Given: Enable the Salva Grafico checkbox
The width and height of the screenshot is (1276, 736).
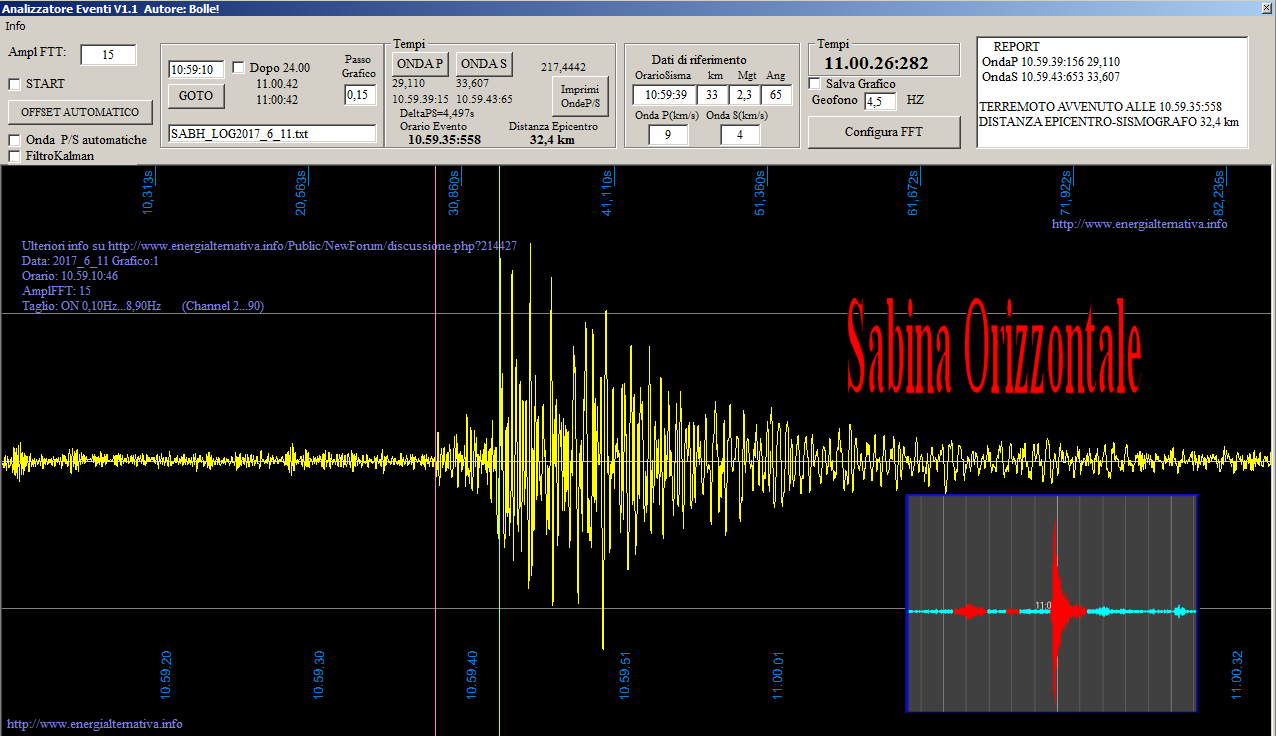Looking at the screenshot, I should (x=814, y=84).
